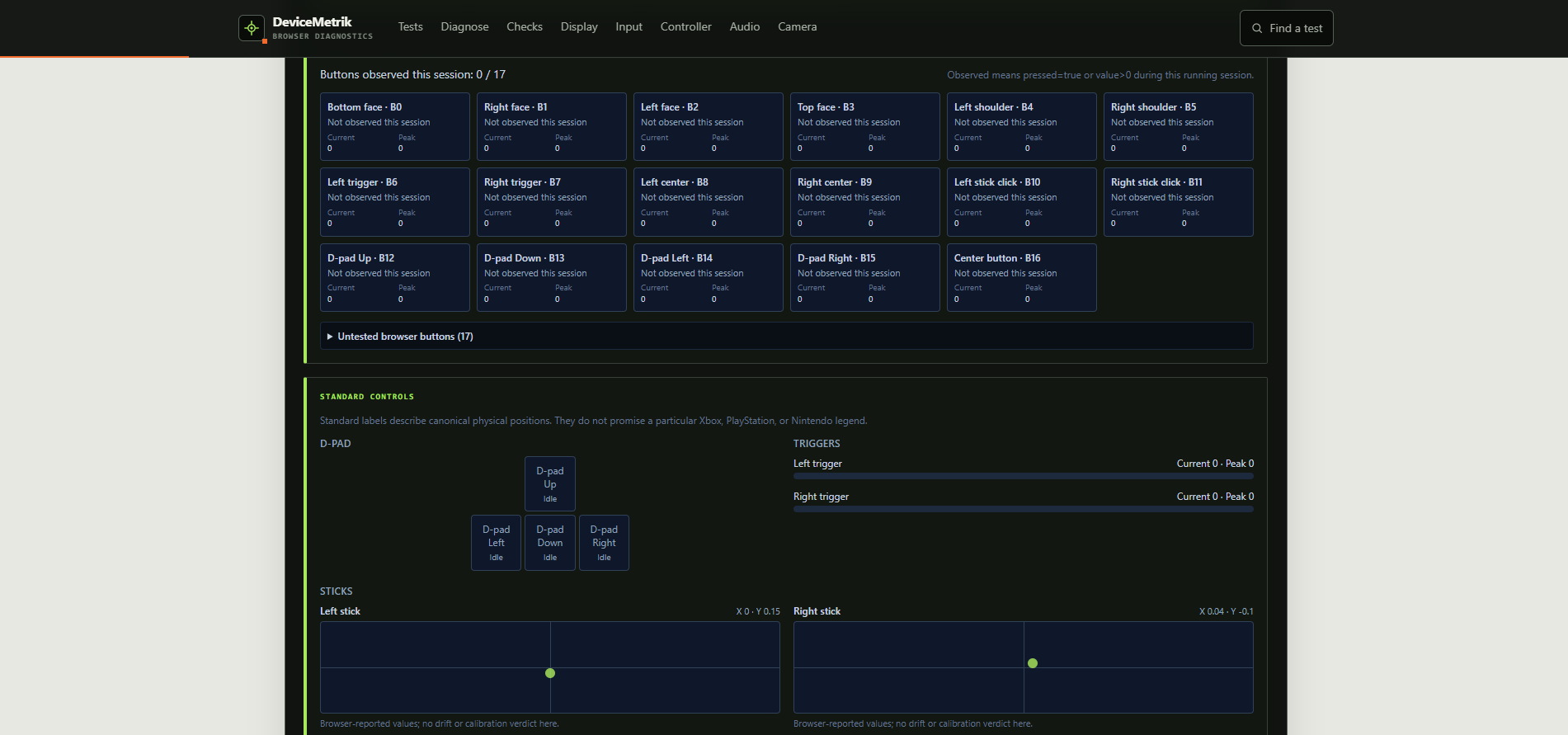The width and height of the screenshot is (1568, 735).
Task: Open the Controller nav item
Action: point(685,27)
